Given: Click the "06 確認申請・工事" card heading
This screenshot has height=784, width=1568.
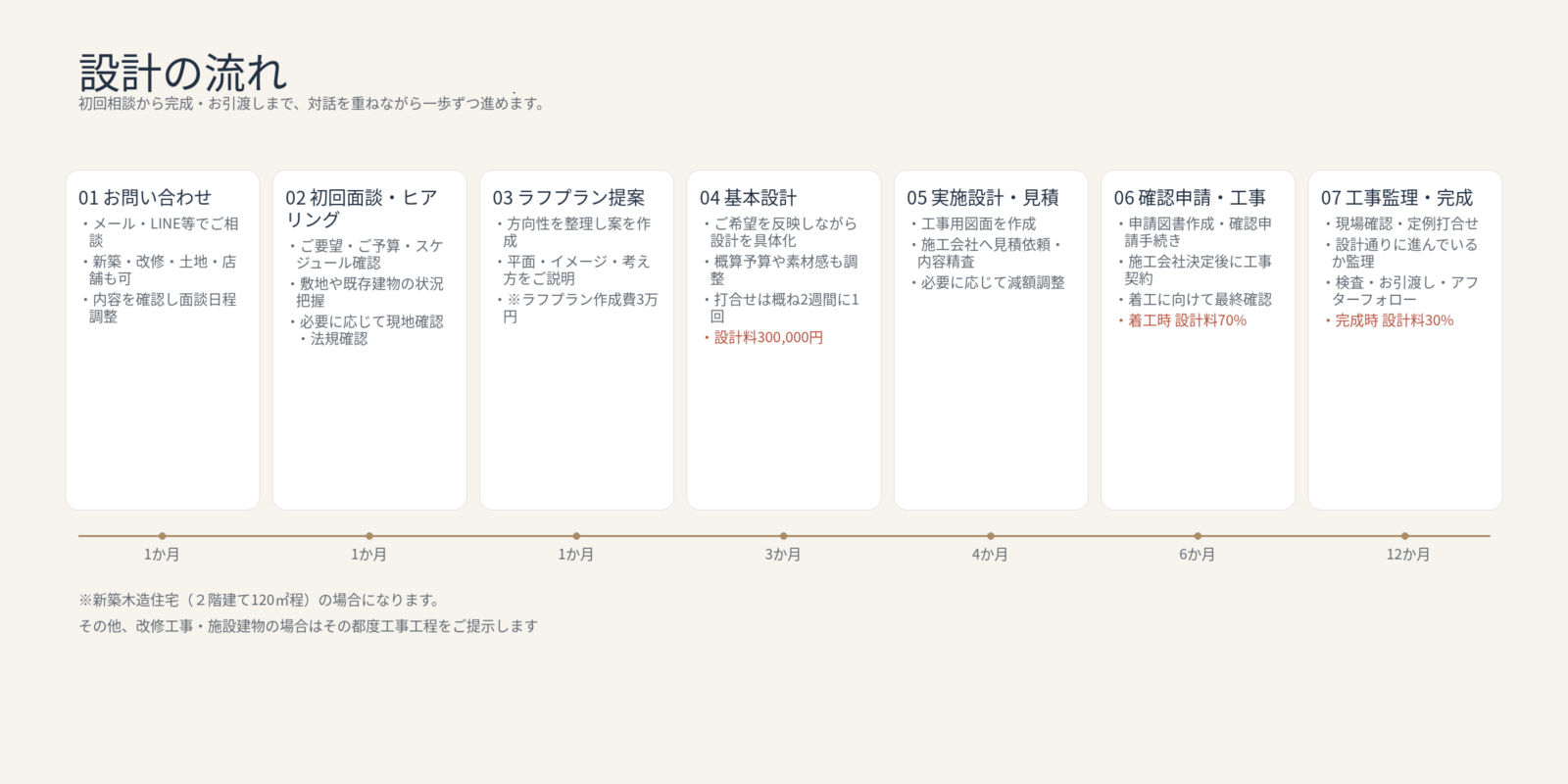Looking at the screenshot, I should tap(1189, 198).
